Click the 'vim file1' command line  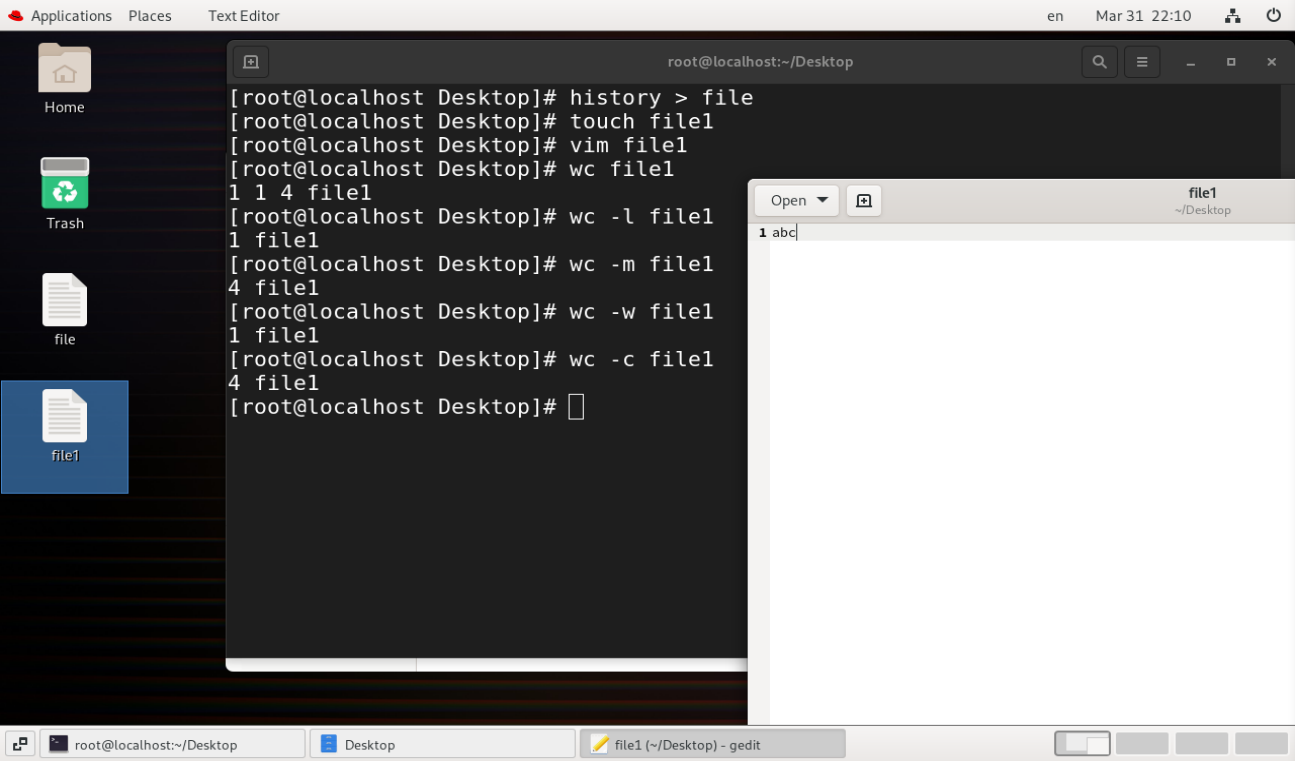pos(458,146)
